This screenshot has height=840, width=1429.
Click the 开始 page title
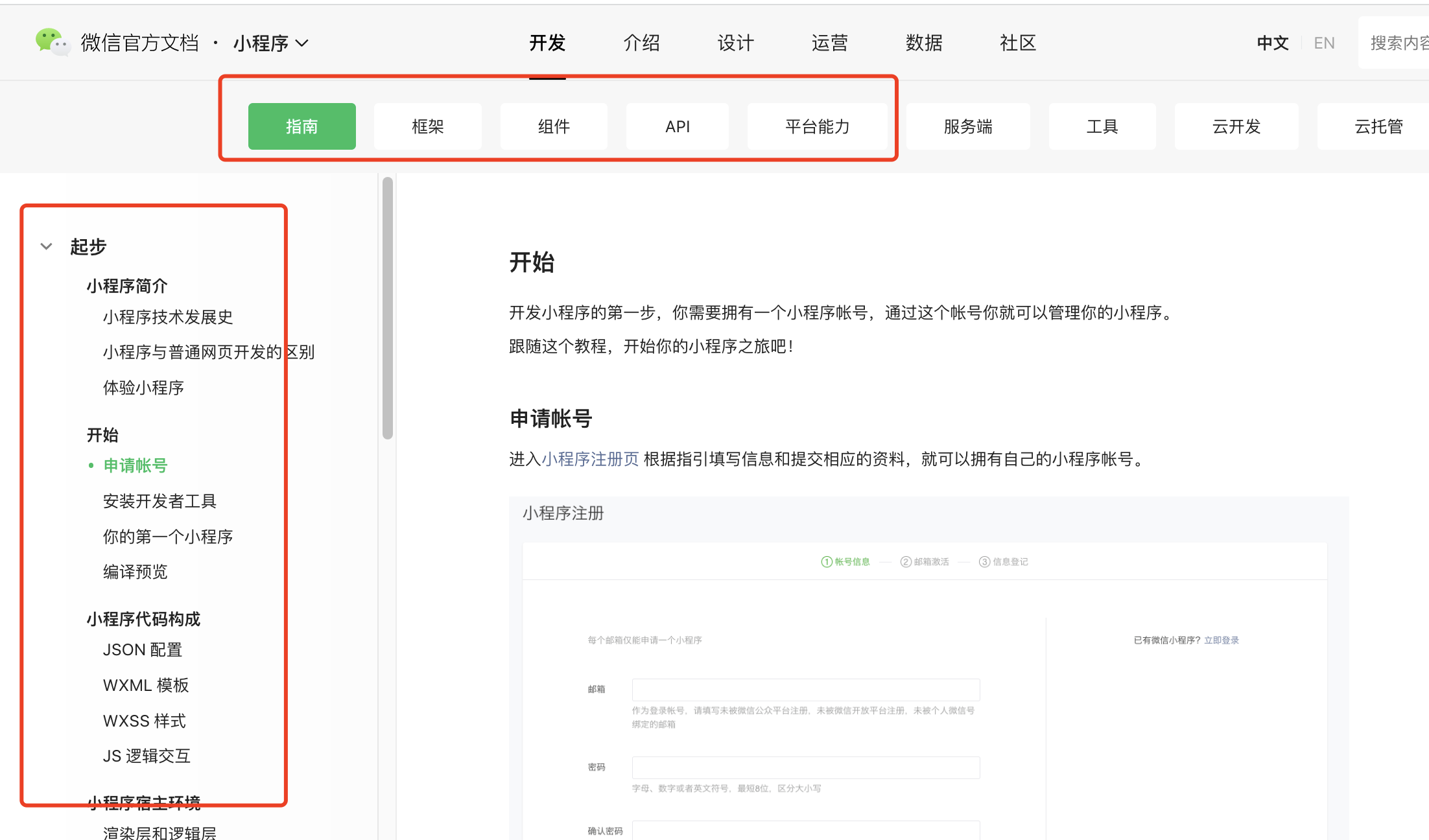click(x=532, y=262)
